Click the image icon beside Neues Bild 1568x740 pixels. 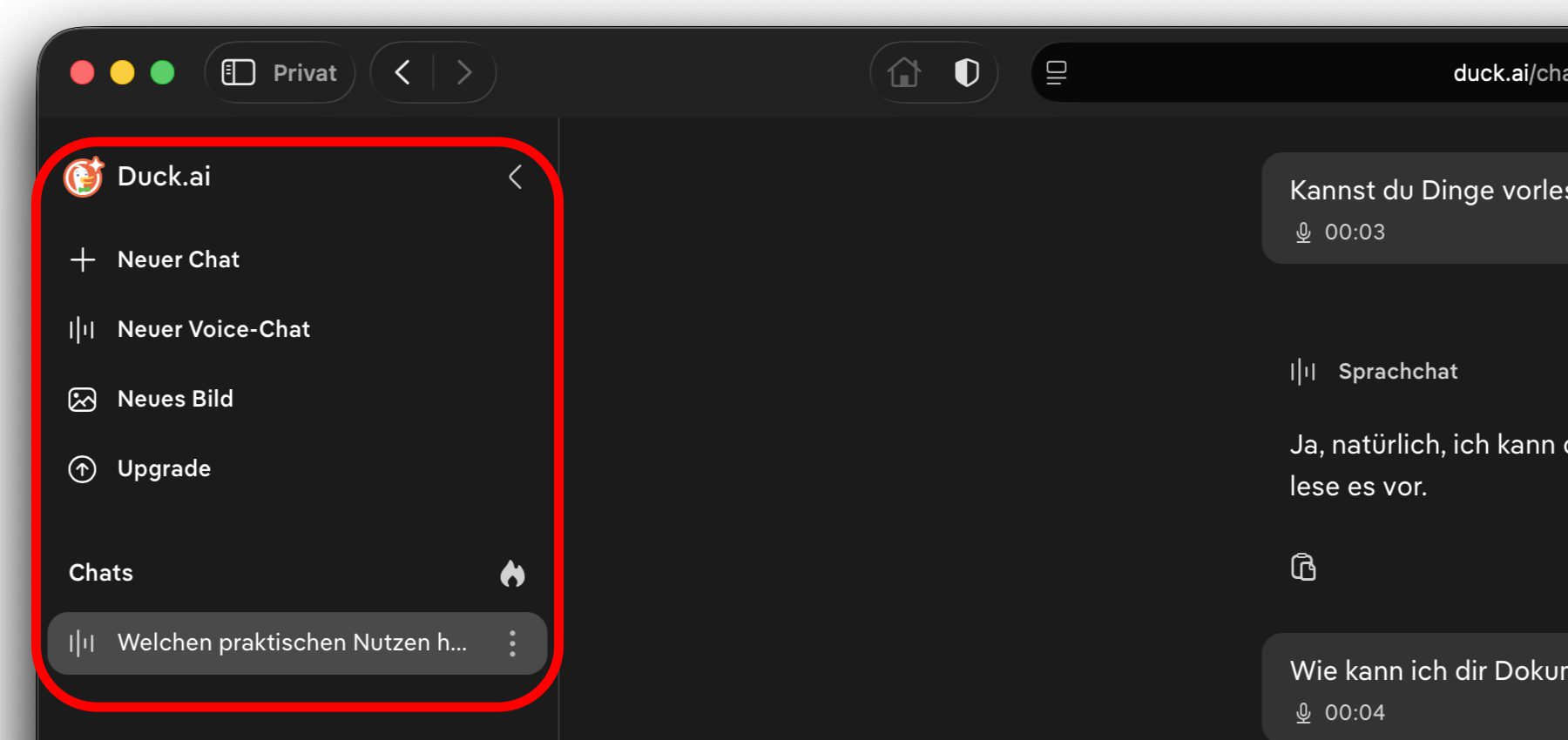click(x=83, y=400)
